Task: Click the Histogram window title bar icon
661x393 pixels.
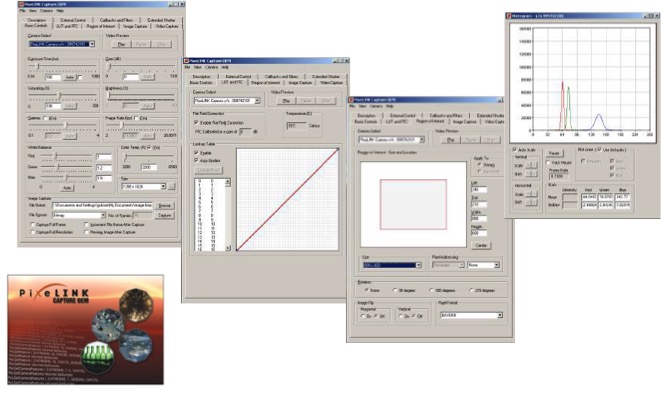Action: click(509, 16)
